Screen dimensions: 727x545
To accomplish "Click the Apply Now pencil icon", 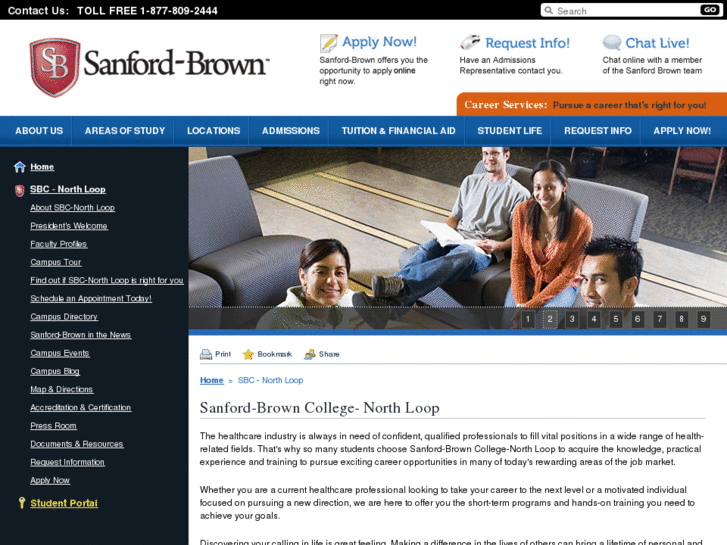I will click(x=328, y=43).
